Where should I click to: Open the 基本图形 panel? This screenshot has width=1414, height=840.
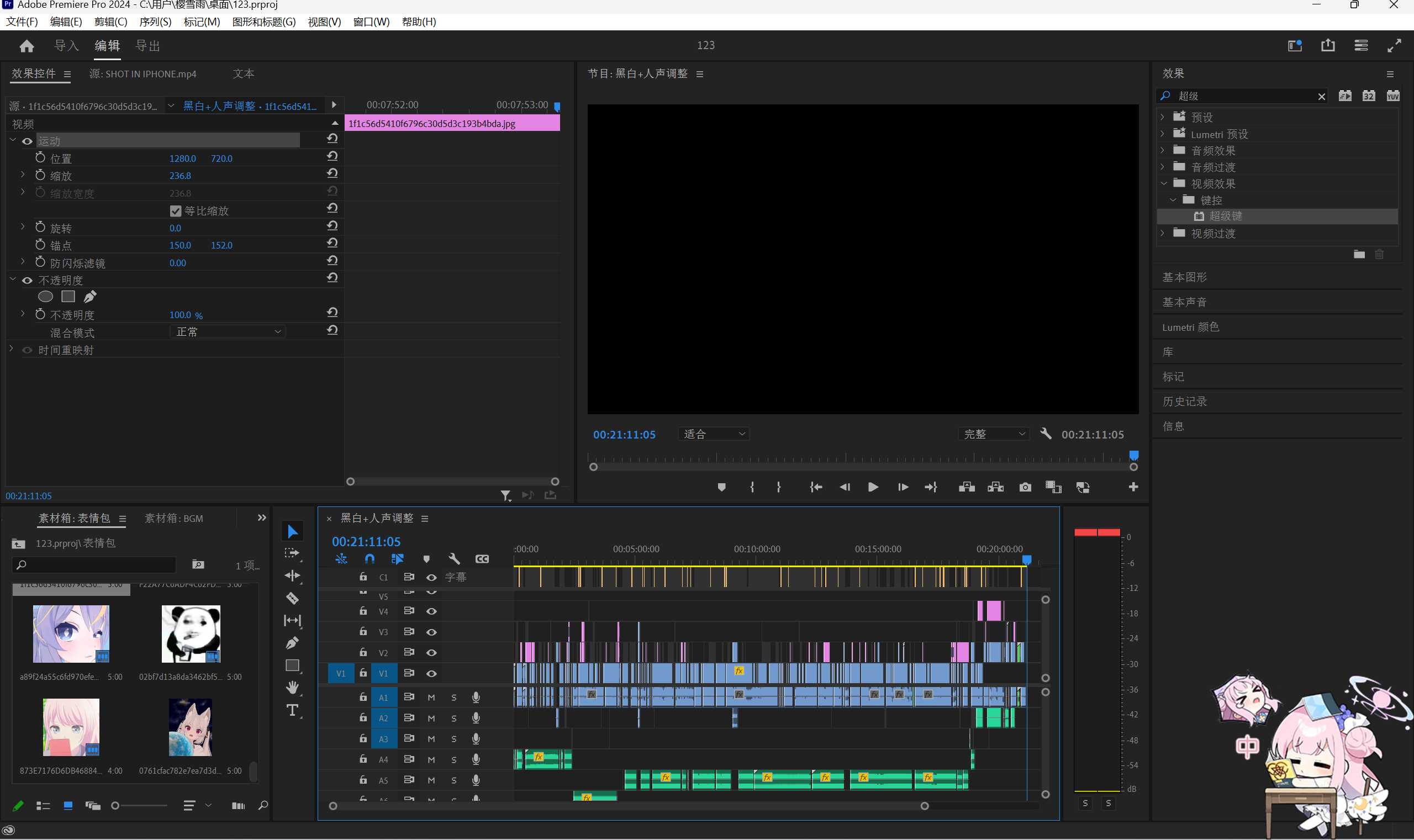click(1185, 277)
